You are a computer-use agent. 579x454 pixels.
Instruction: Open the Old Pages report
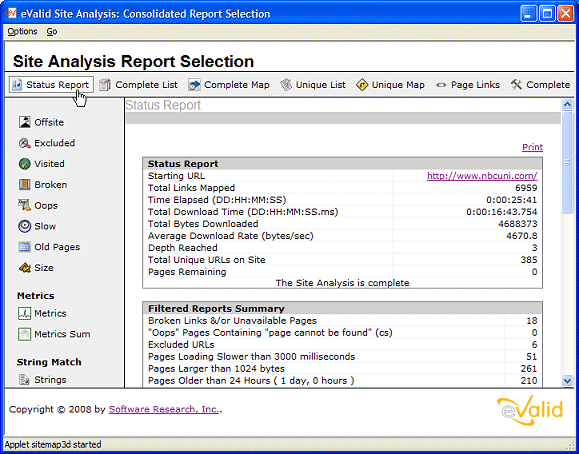click(57, 247)
